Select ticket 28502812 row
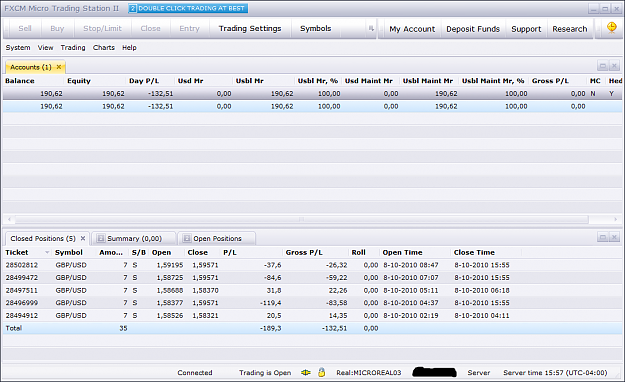The image size is (625, 382). click(x=312, y=265)
